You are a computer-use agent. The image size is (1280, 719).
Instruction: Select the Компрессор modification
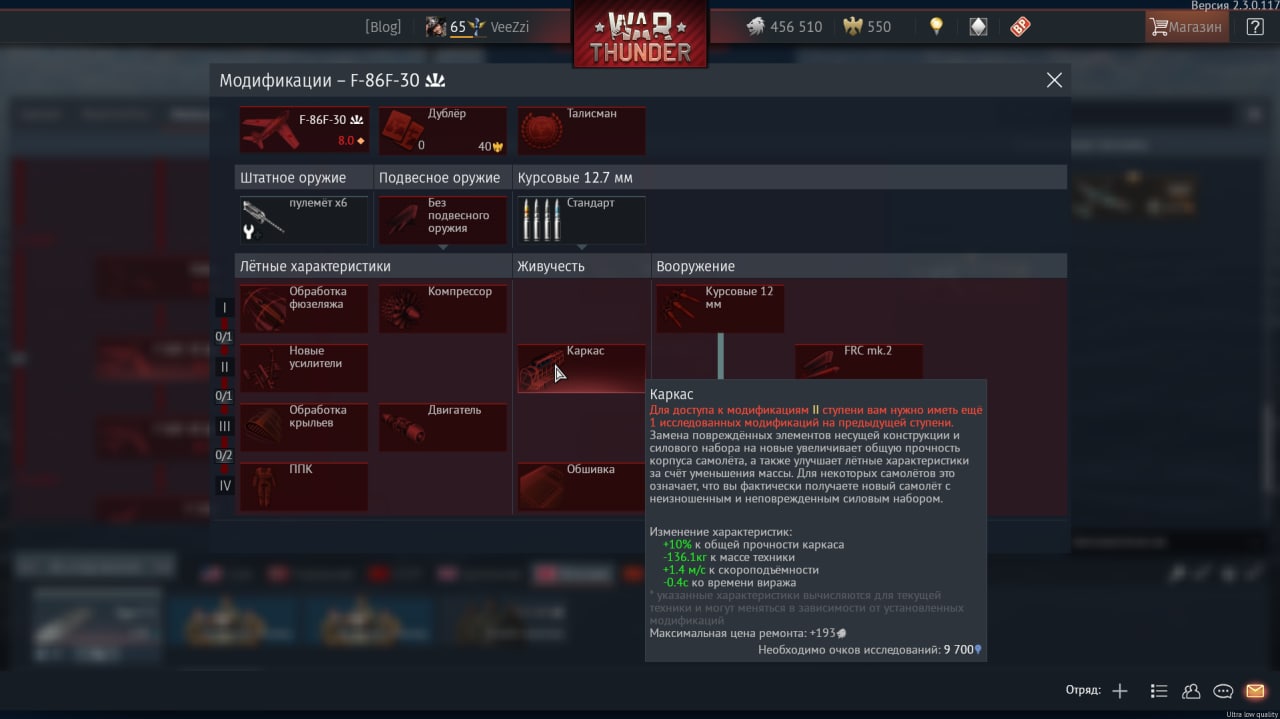pyautogui.click(x=442, y=309)
